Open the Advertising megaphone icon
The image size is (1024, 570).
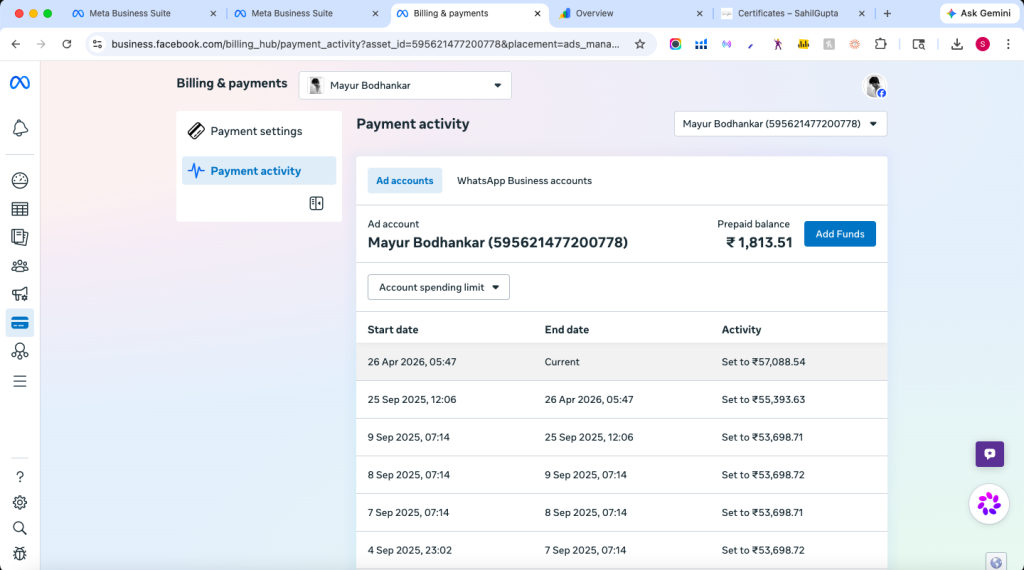pyautogui.click(x=20, y=294)
